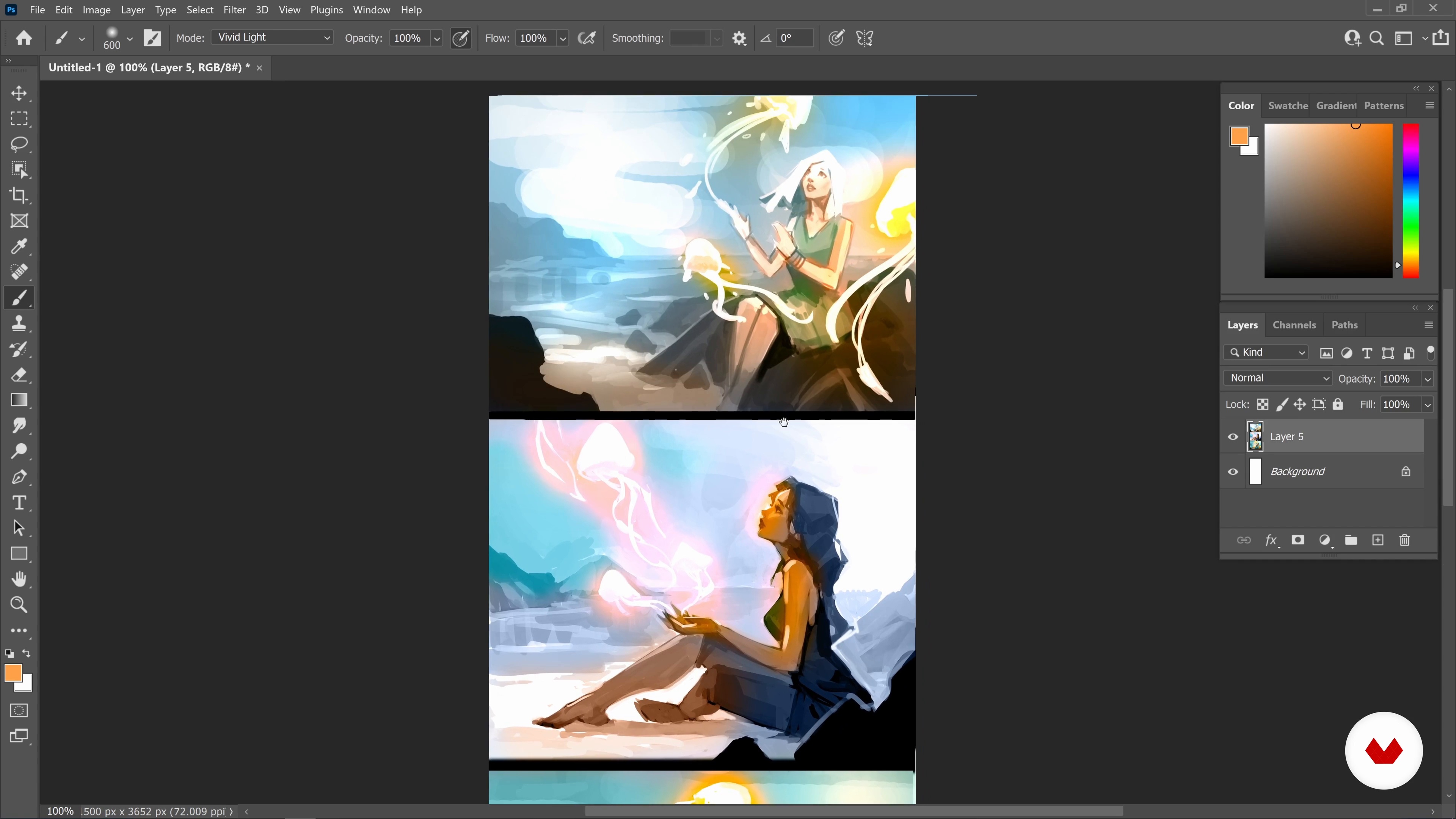Click the brush angle input field
The height and width of the screenshot is (819, 1456).
(795, 38)
